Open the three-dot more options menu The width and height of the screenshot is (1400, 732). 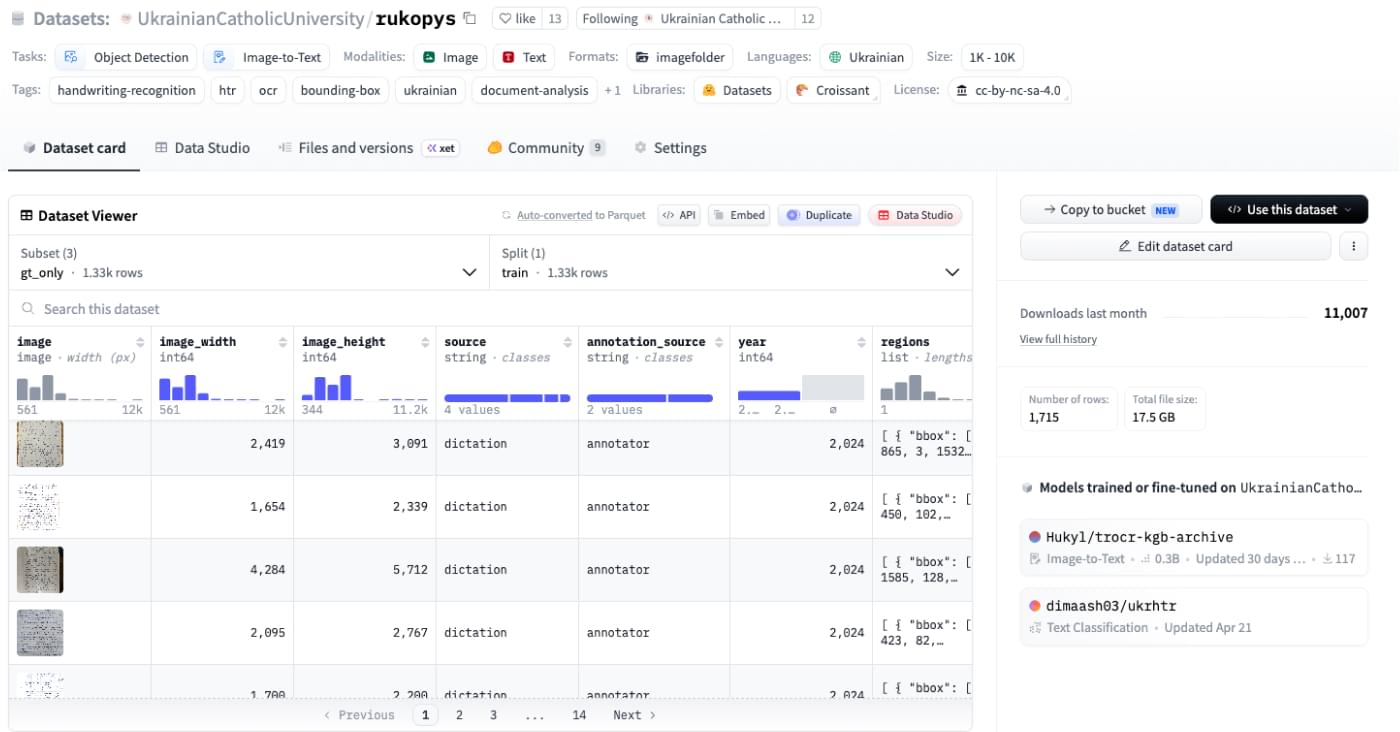point(1353,246)
